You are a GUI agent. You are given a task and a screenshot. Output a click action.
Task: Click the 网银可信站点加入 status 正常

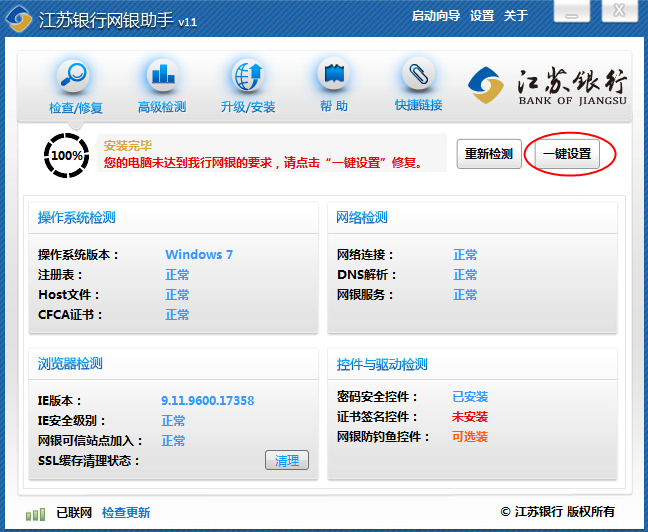pos(173,441)
